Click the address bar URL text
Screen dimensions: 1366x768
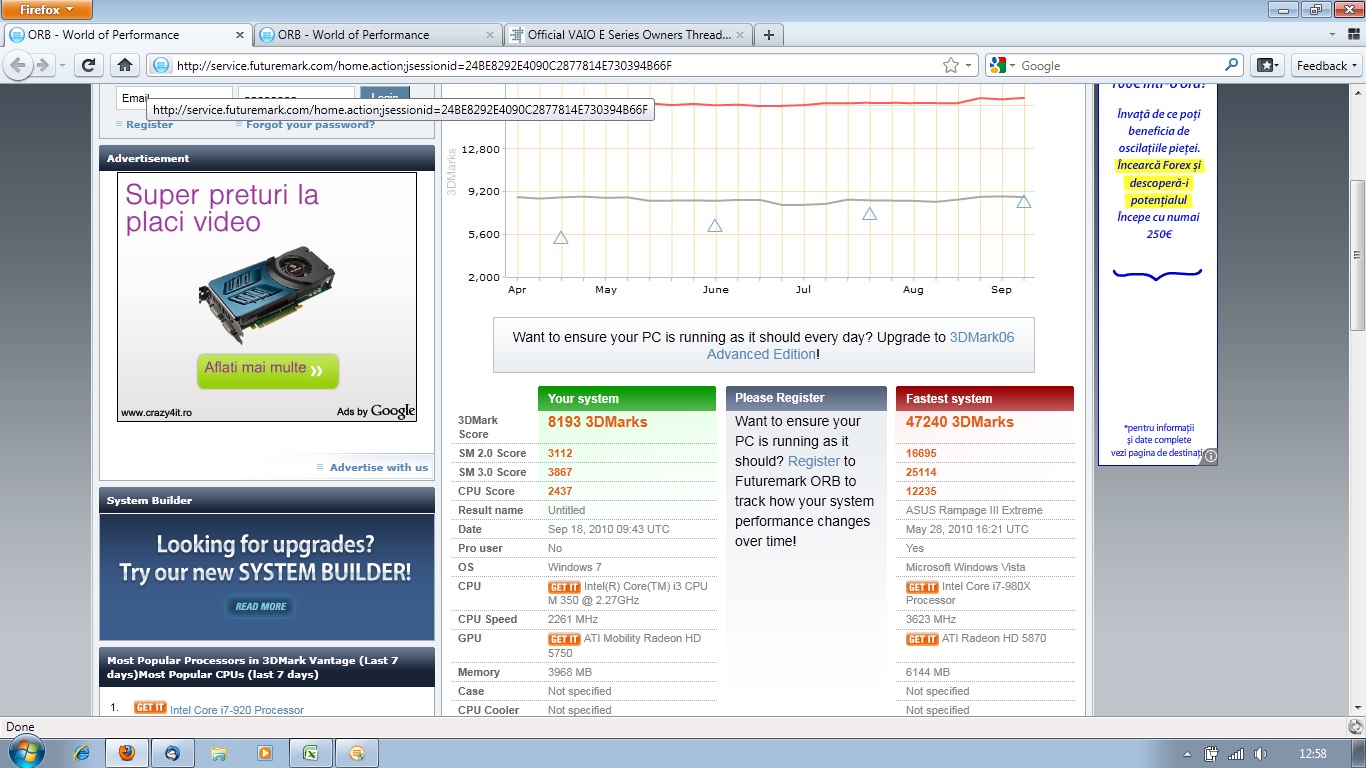click(x=424, y=66)
